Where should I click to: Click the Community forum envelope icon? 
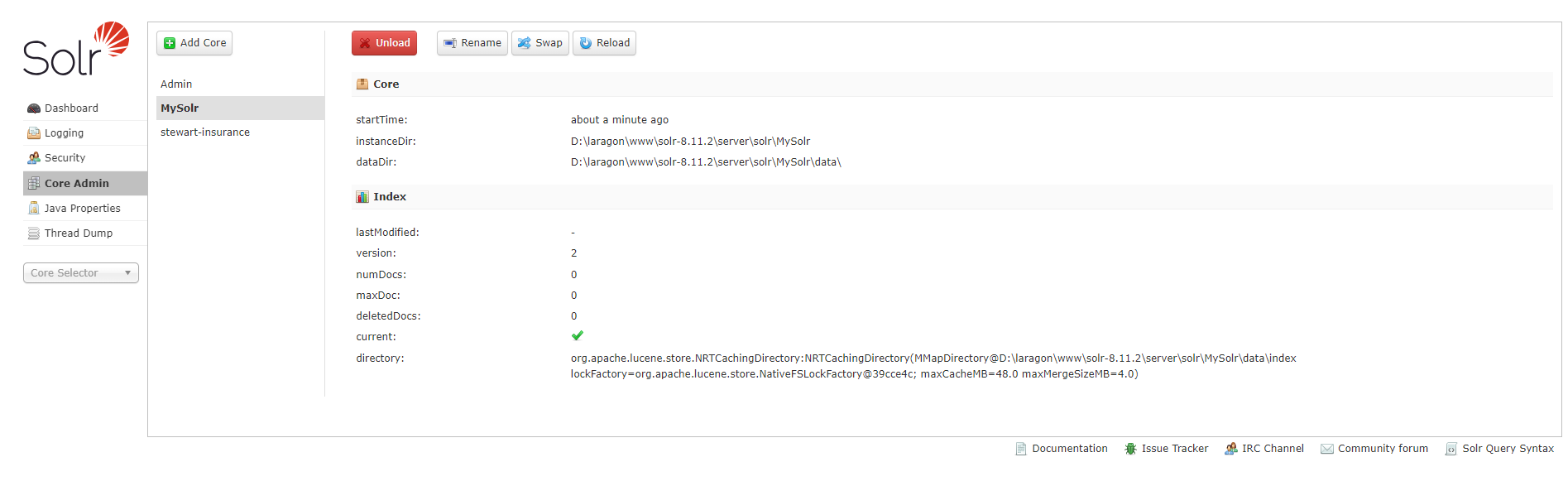1327,449
